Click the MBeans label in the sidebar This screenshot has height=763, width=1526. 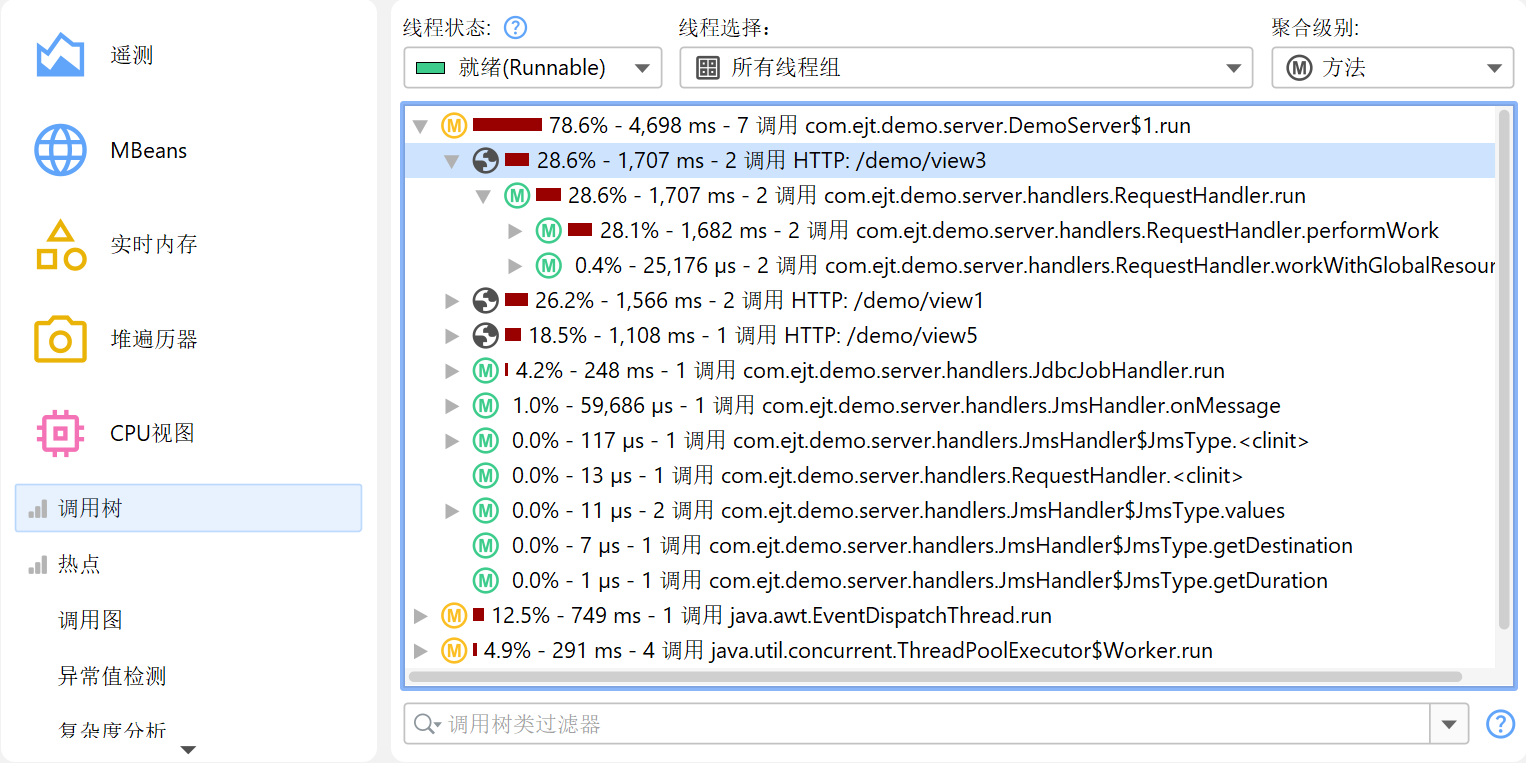(x=149, y=150)
